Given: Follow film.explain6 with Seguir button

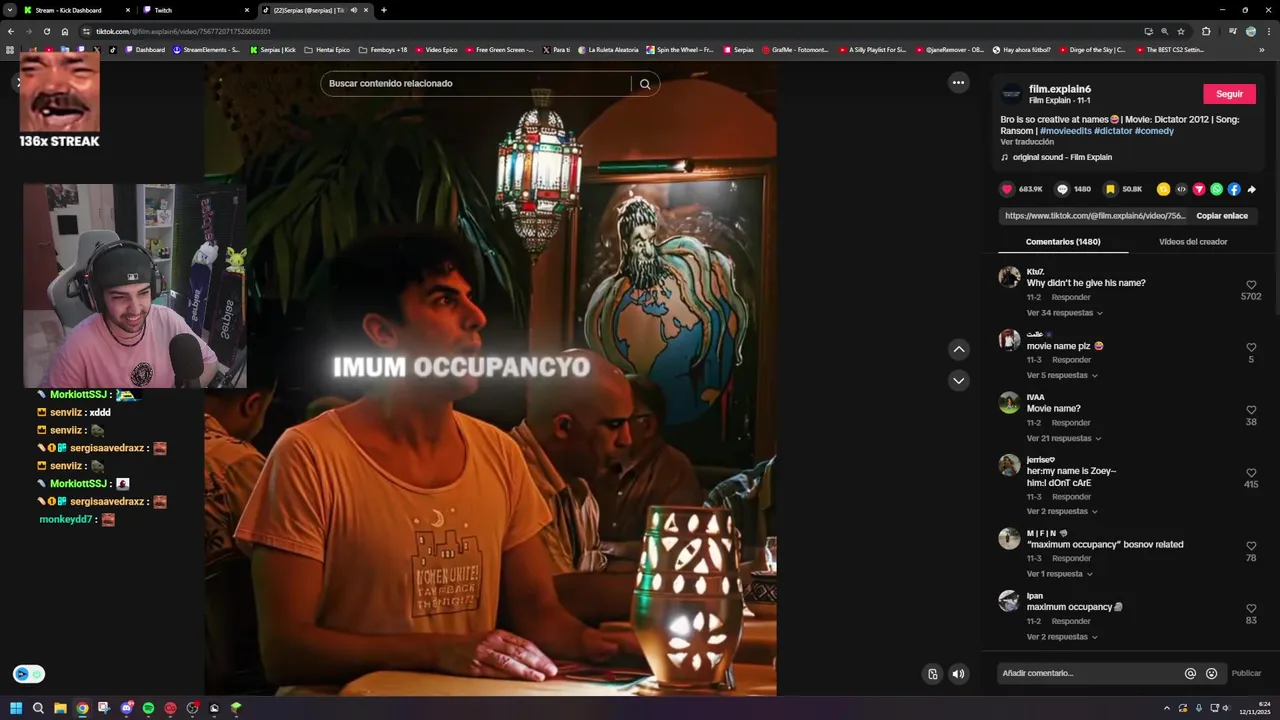Looking at the screenshot, I should [1229, 94].
